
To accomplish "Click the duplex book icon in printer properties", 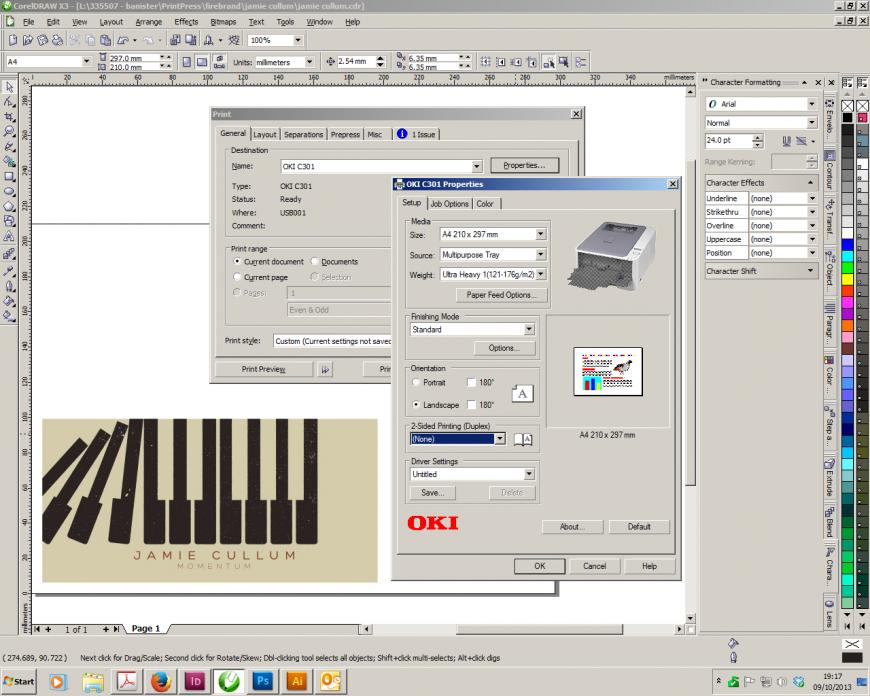I will (523, 440).
